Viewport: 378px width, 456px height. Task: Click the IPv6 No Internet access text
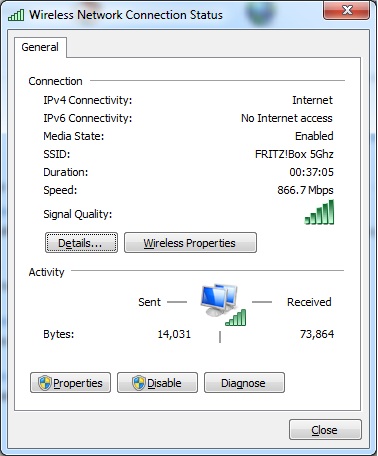[x=287, y=118]
